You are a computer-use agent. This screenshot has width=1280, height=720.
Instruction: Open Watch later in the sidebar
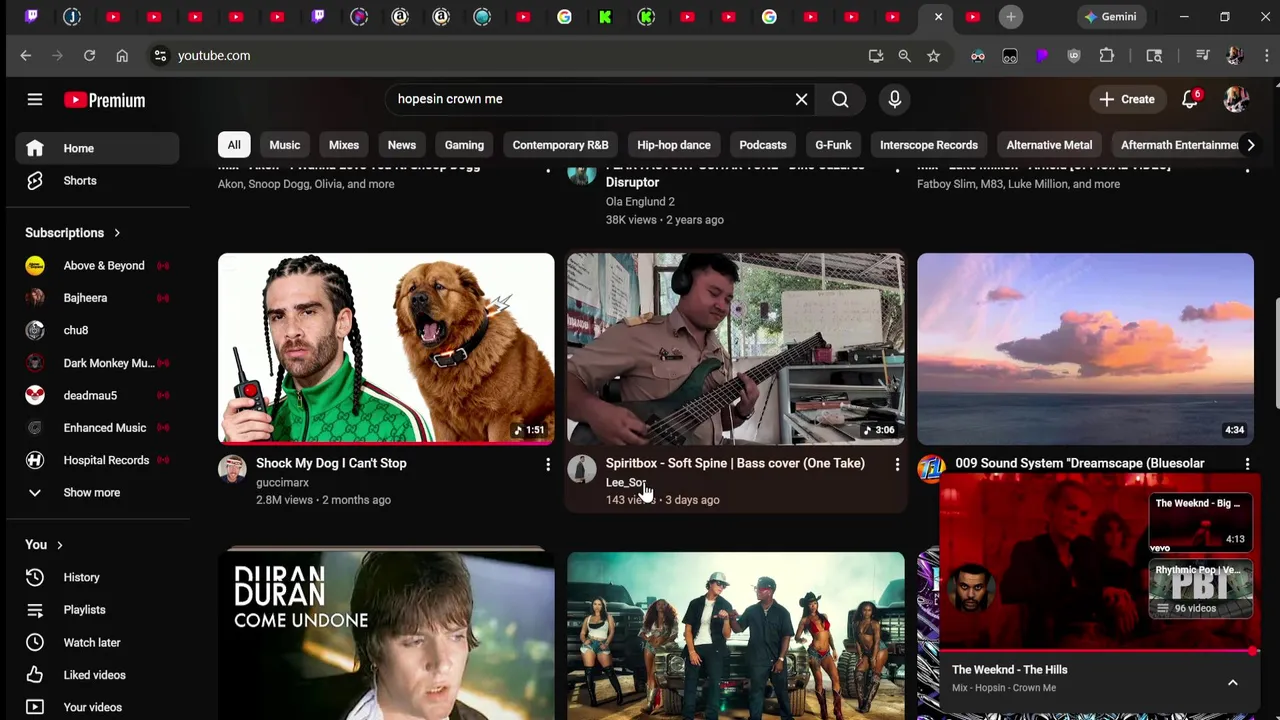[x=98, y=642]
